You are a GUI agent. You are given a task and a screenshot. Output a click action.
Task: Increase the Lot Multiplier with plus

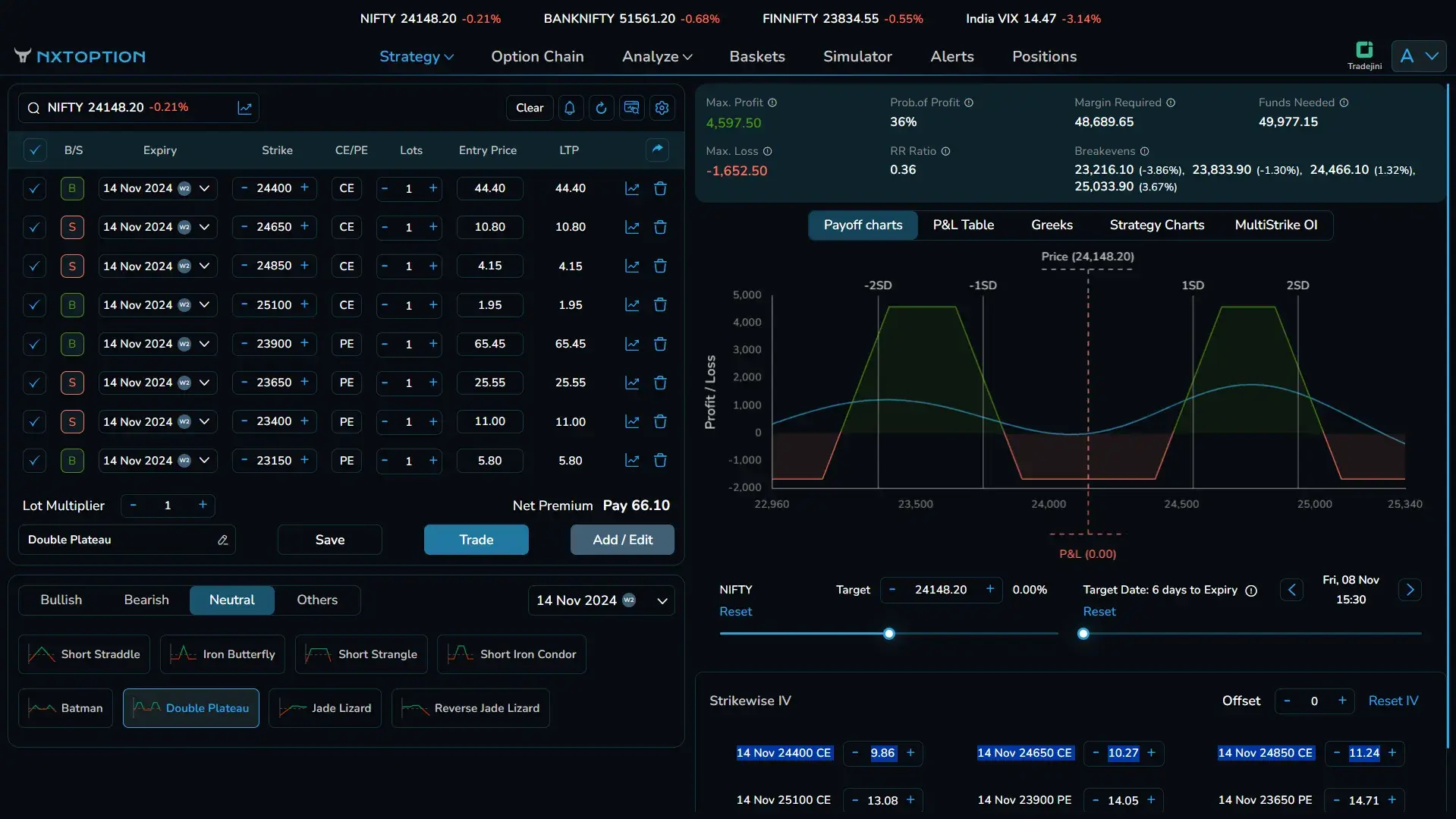click(203, 506)
